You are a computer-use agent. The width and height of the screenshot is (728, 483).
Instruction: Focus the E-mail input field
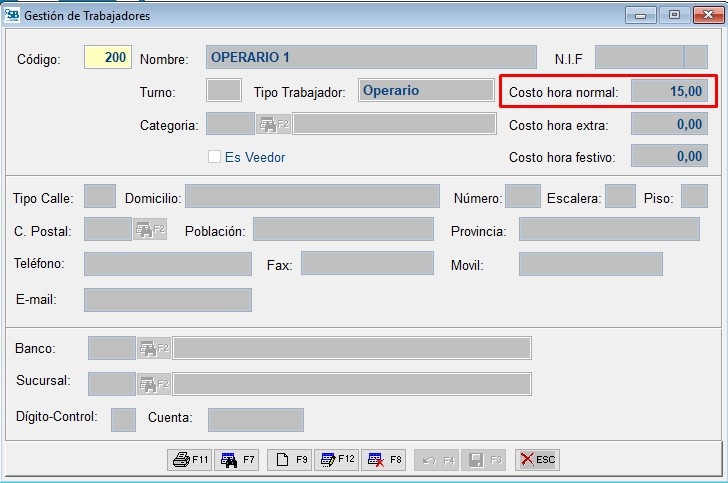[167, 300]
